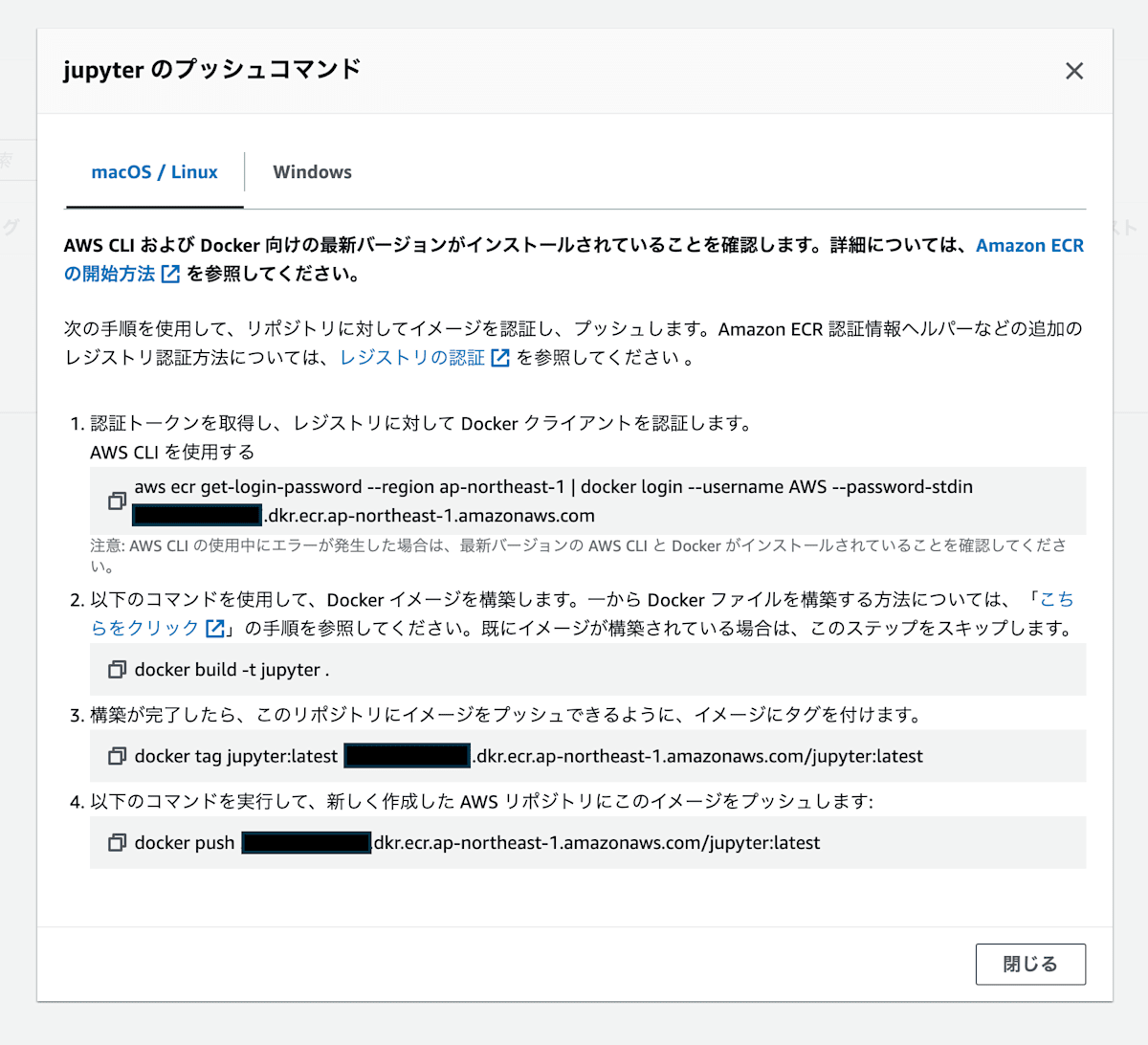Select the macOS / Linux tab
Viewport: 1148px width, 1045px height.
pyautogui.click(x=154, y=172)
